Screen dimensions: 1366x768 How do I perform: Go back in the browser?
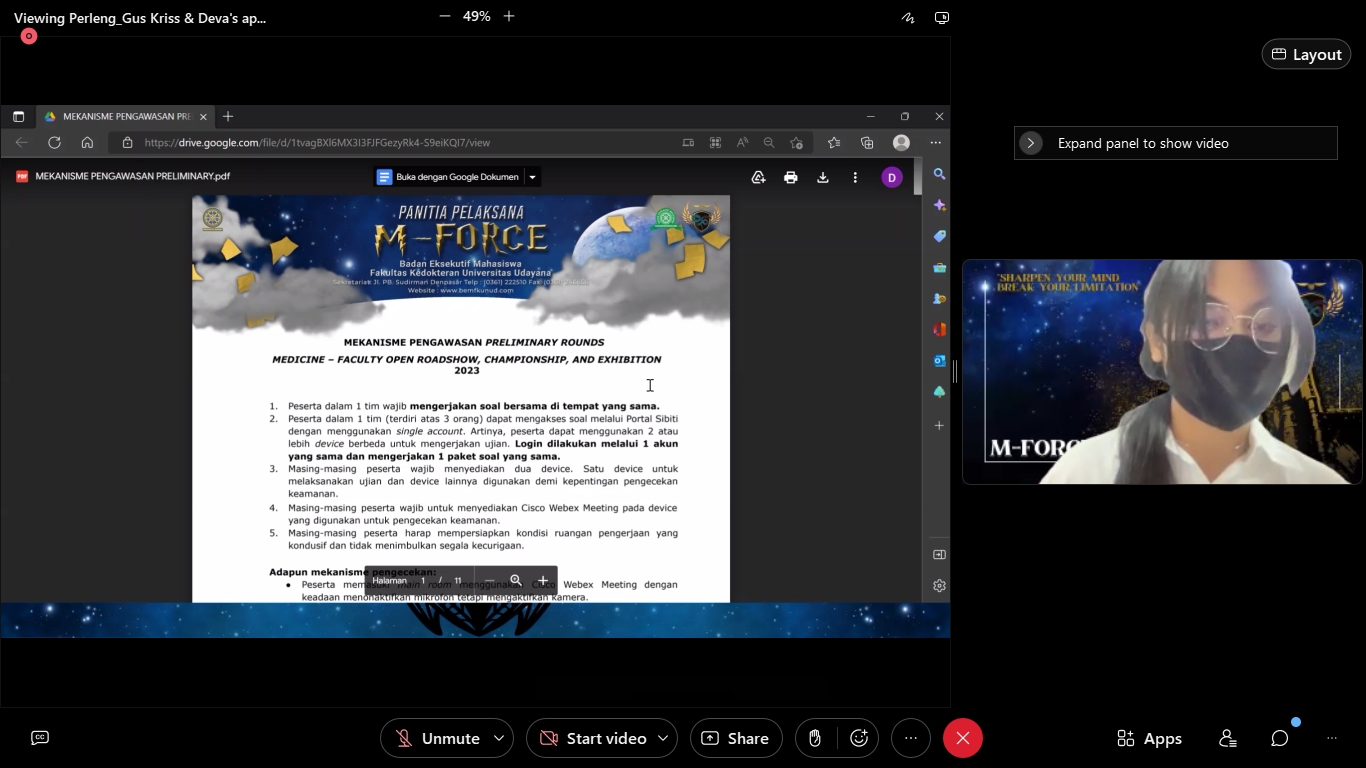point(22,143)
